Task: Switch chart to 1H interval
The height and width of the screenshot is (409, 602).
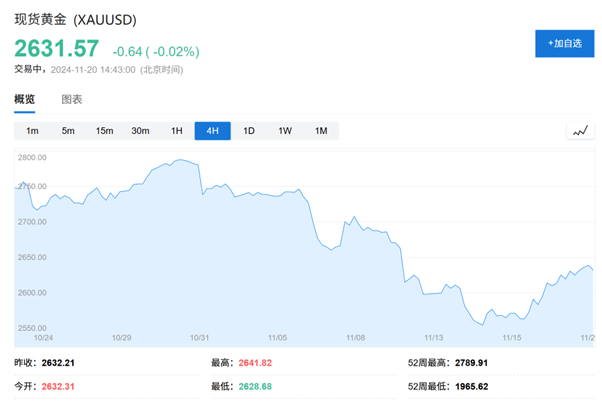Action: tap(176, 131)
